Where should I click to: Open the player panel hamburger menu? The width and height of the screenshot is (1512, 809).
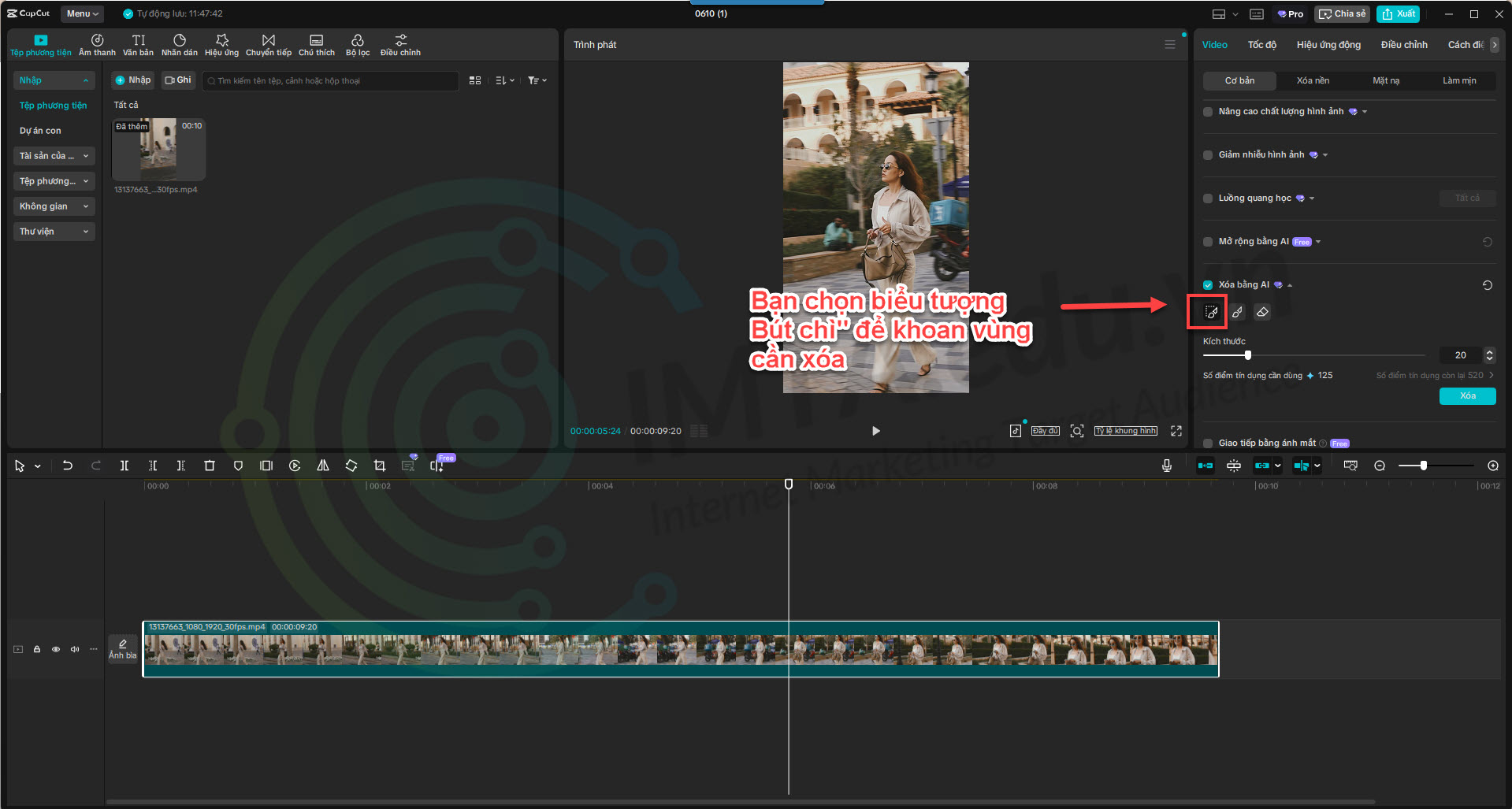click(x=1170, y=45)
